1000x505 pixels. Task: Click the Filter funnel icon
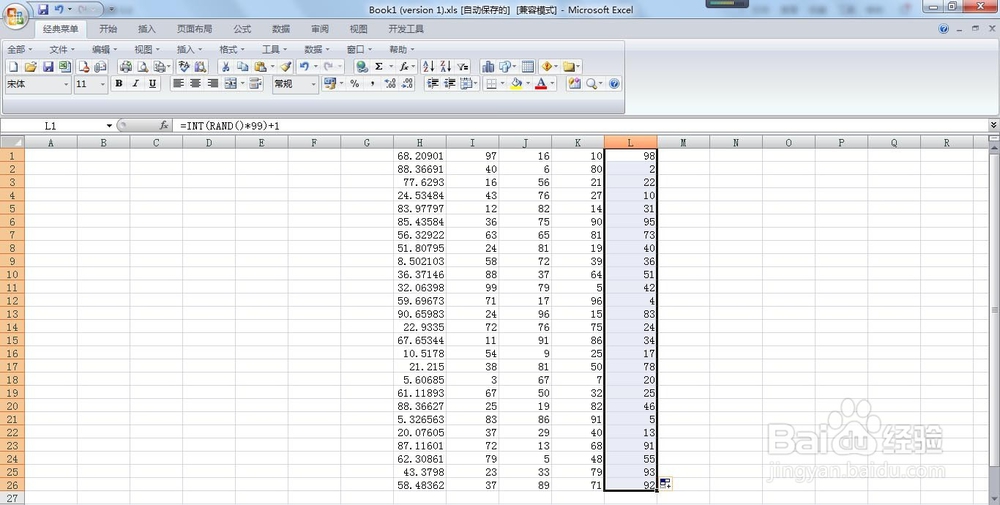click(462, 66)
